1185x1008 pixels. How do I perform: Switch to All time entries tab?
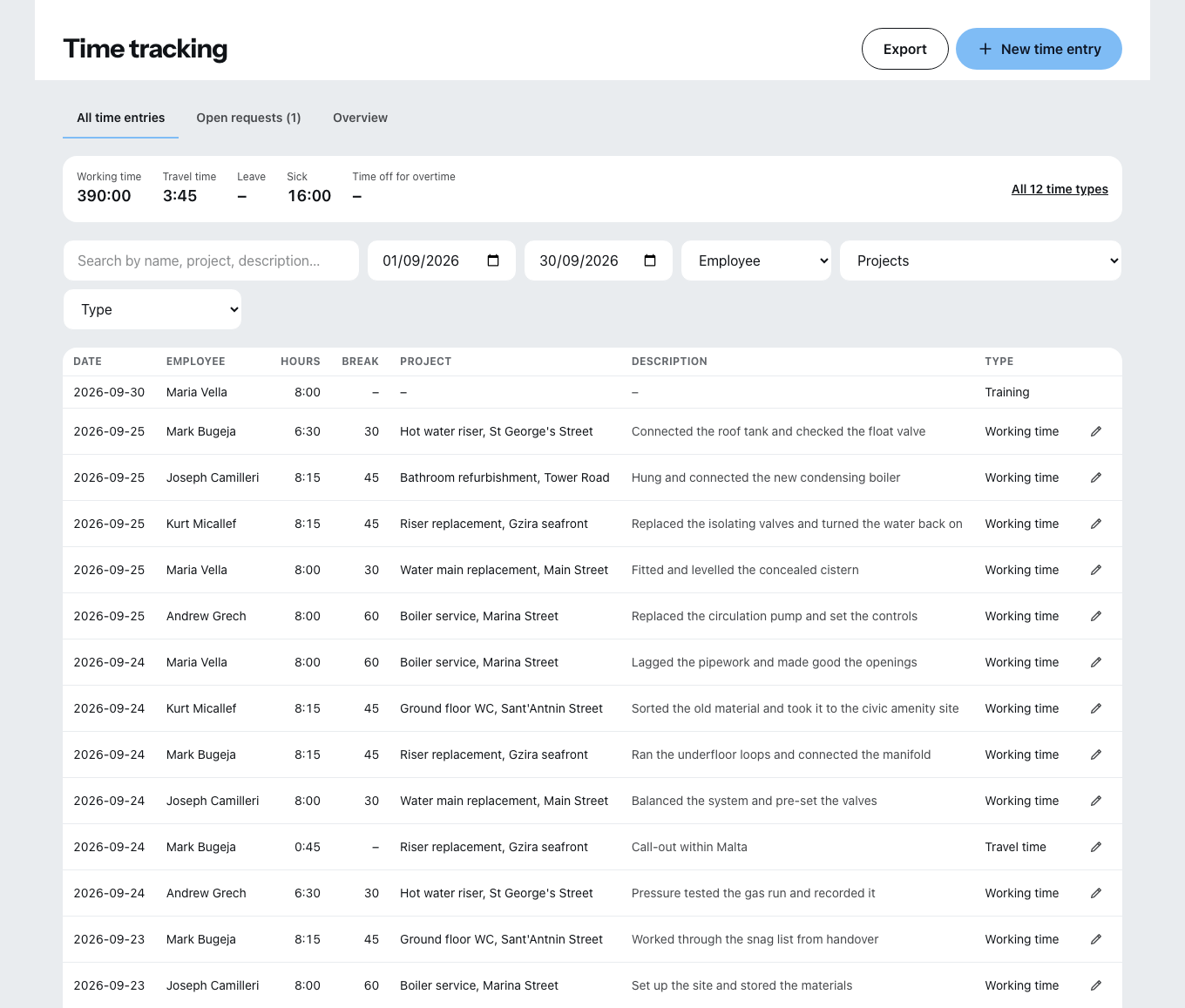[120, 118]
